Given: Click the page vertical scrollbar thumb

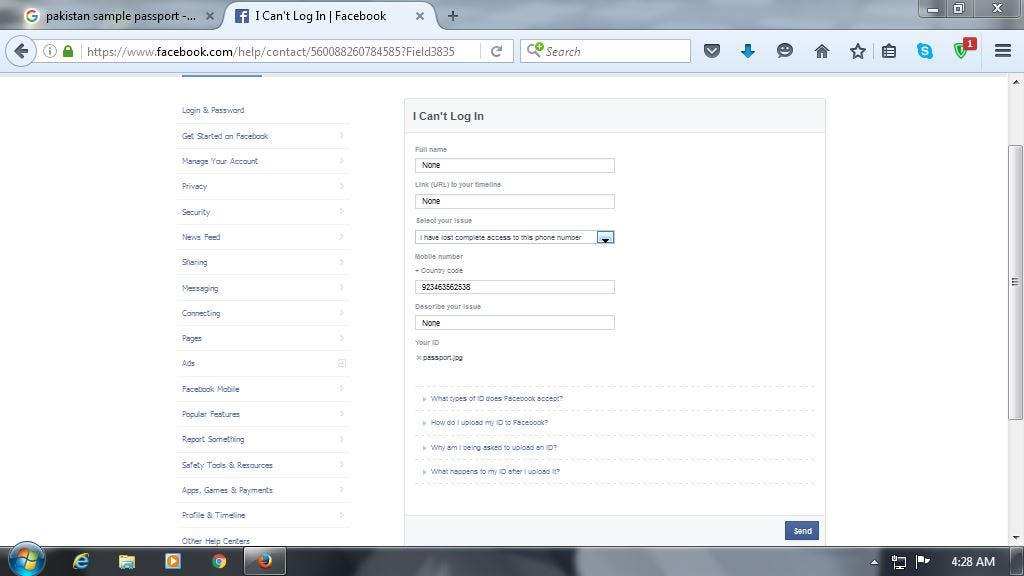Looking at the screenshot, I should 1016,282.
